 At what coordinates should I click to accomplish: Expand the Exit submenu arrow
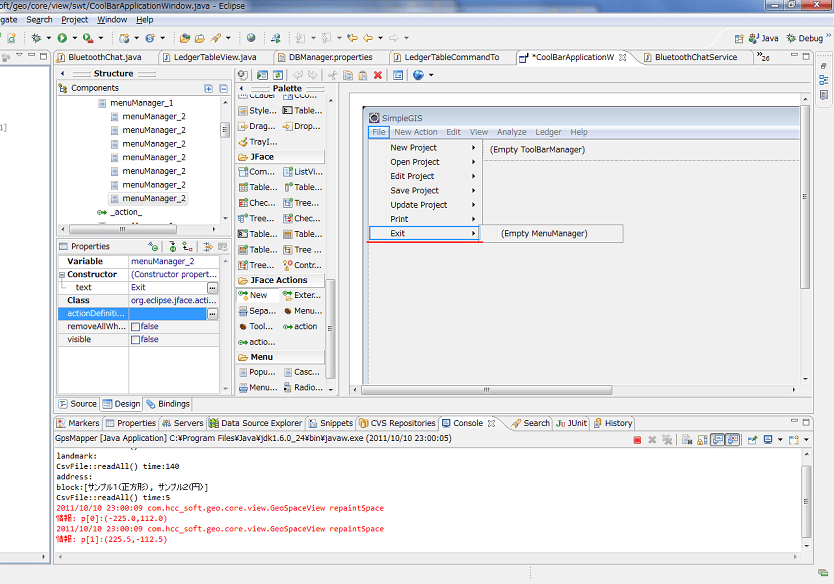(x=473, y=233)
